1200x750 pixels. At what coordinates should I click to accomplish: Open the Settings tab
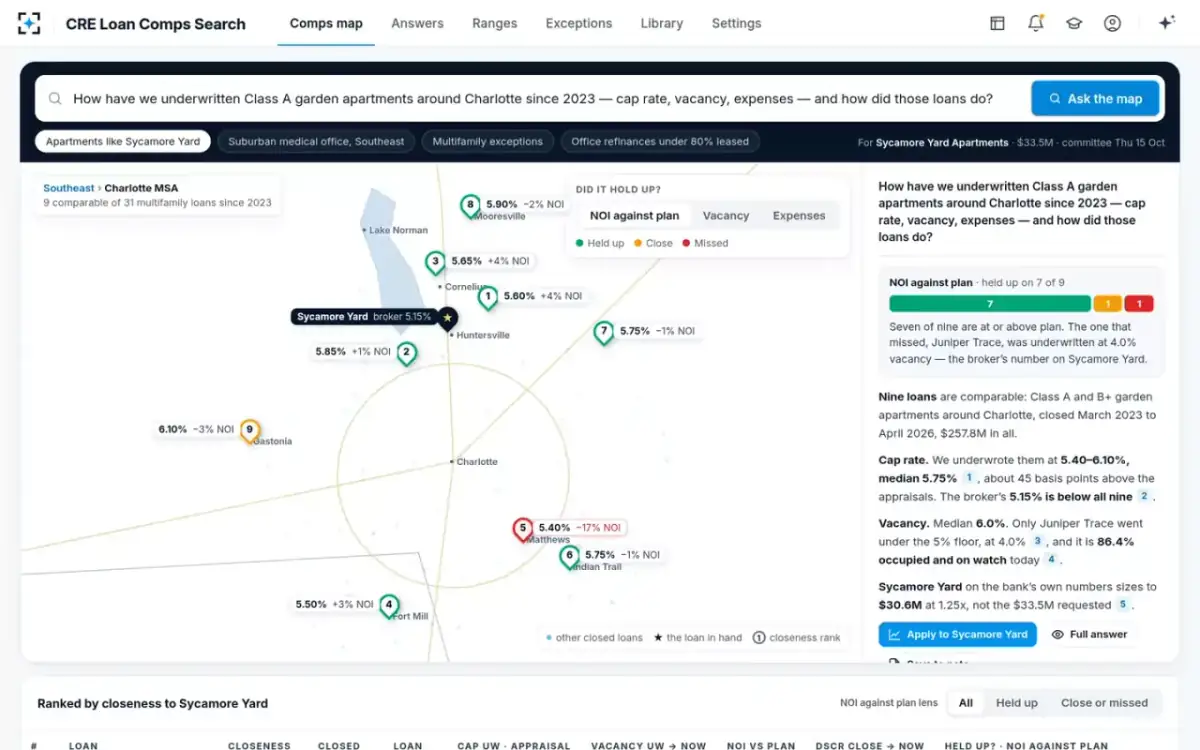[737, 23]
